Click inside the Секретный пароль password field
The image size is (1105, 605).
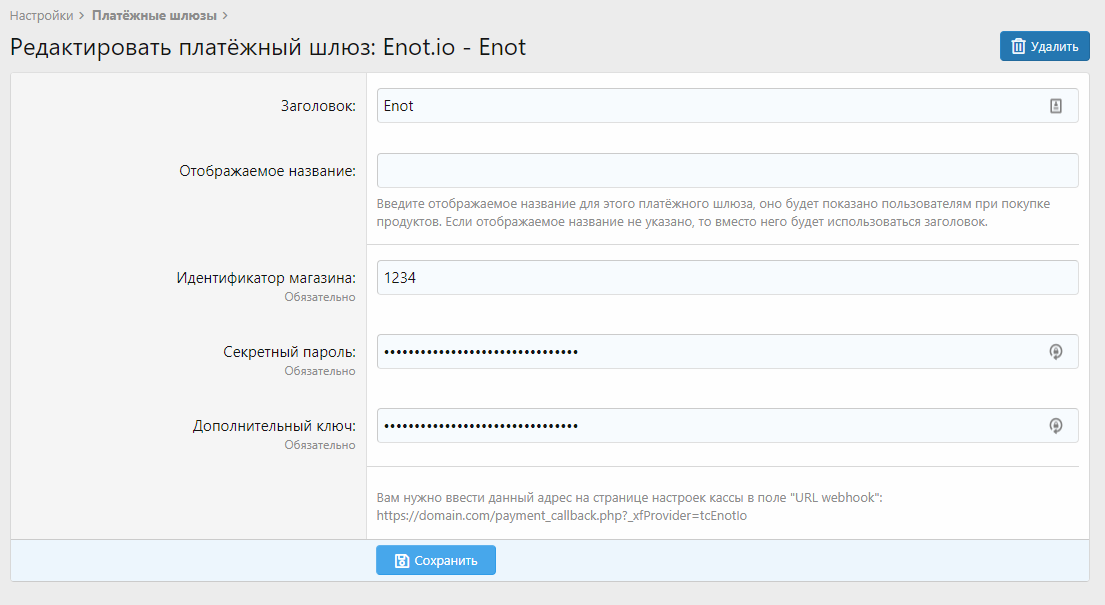pos(700,351)
